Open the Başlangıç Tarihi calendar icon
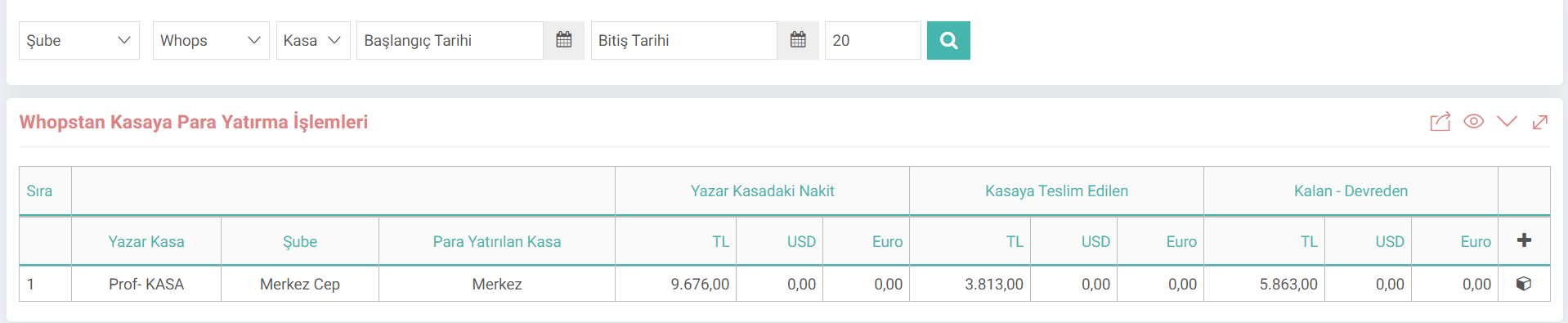The width and height of the screenshot is (1568, 323). [x=564, y=40]
